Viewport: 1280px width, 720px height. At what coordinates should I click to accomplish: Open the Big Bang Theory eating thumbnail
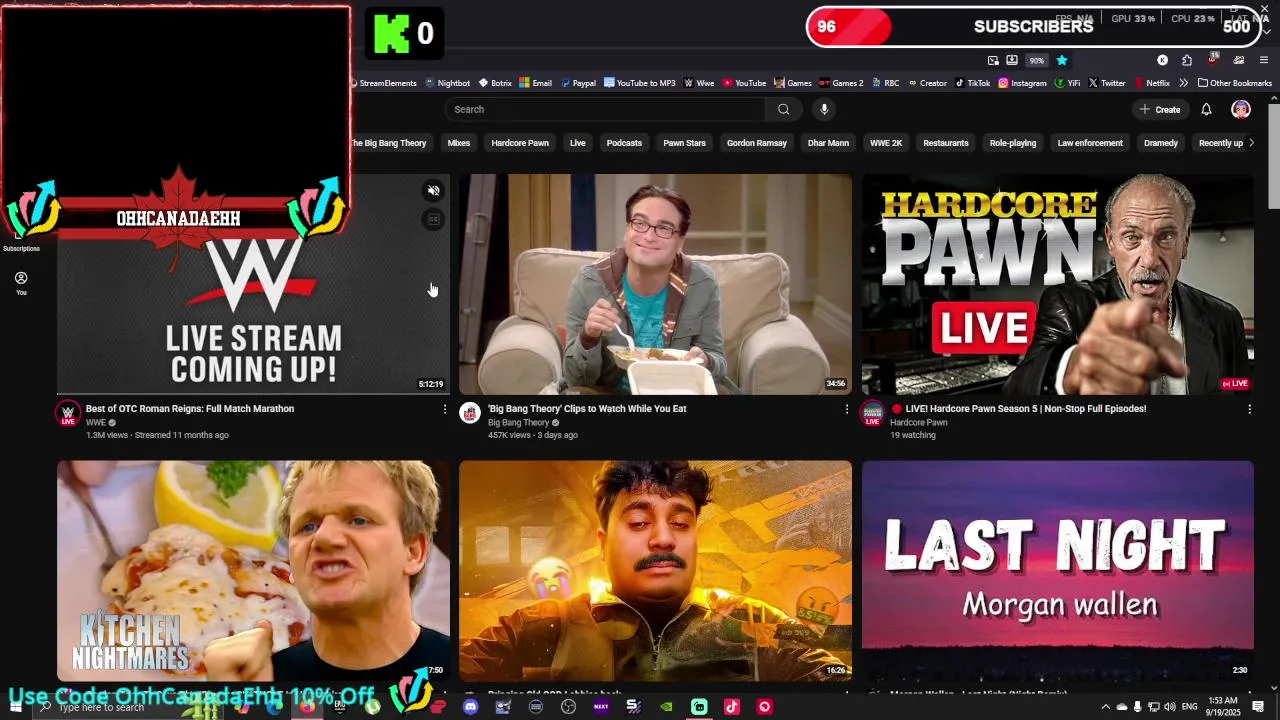pyautogui.click(x=655, y=284)
